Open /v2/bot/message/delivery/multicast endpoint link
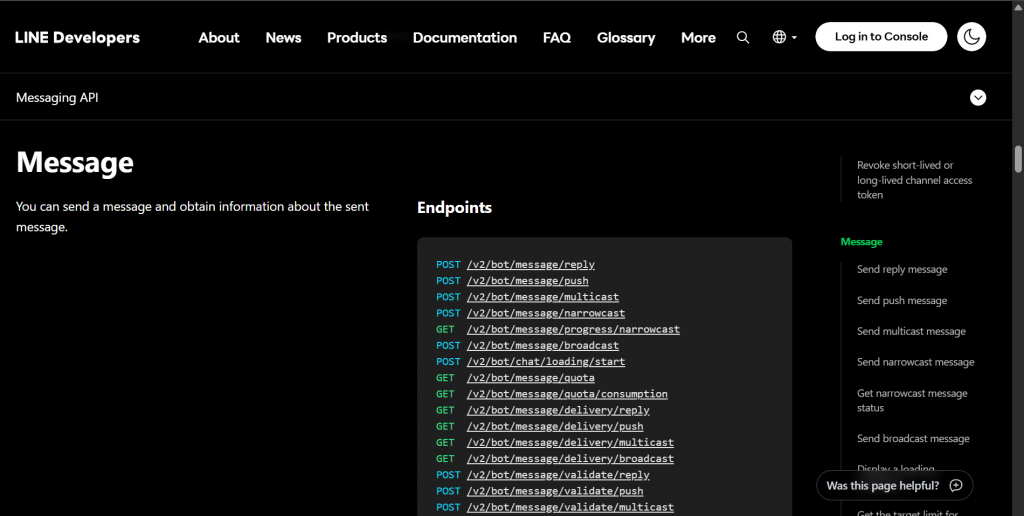This screenshot has width=1024, height=516. click(570, 442)
